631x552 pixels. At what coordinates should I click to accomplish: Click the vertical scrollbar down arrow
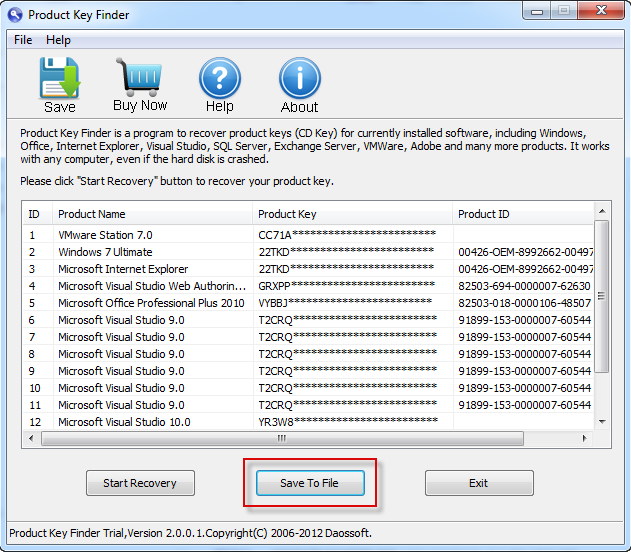pyautogui.click(x=602, y=422)
